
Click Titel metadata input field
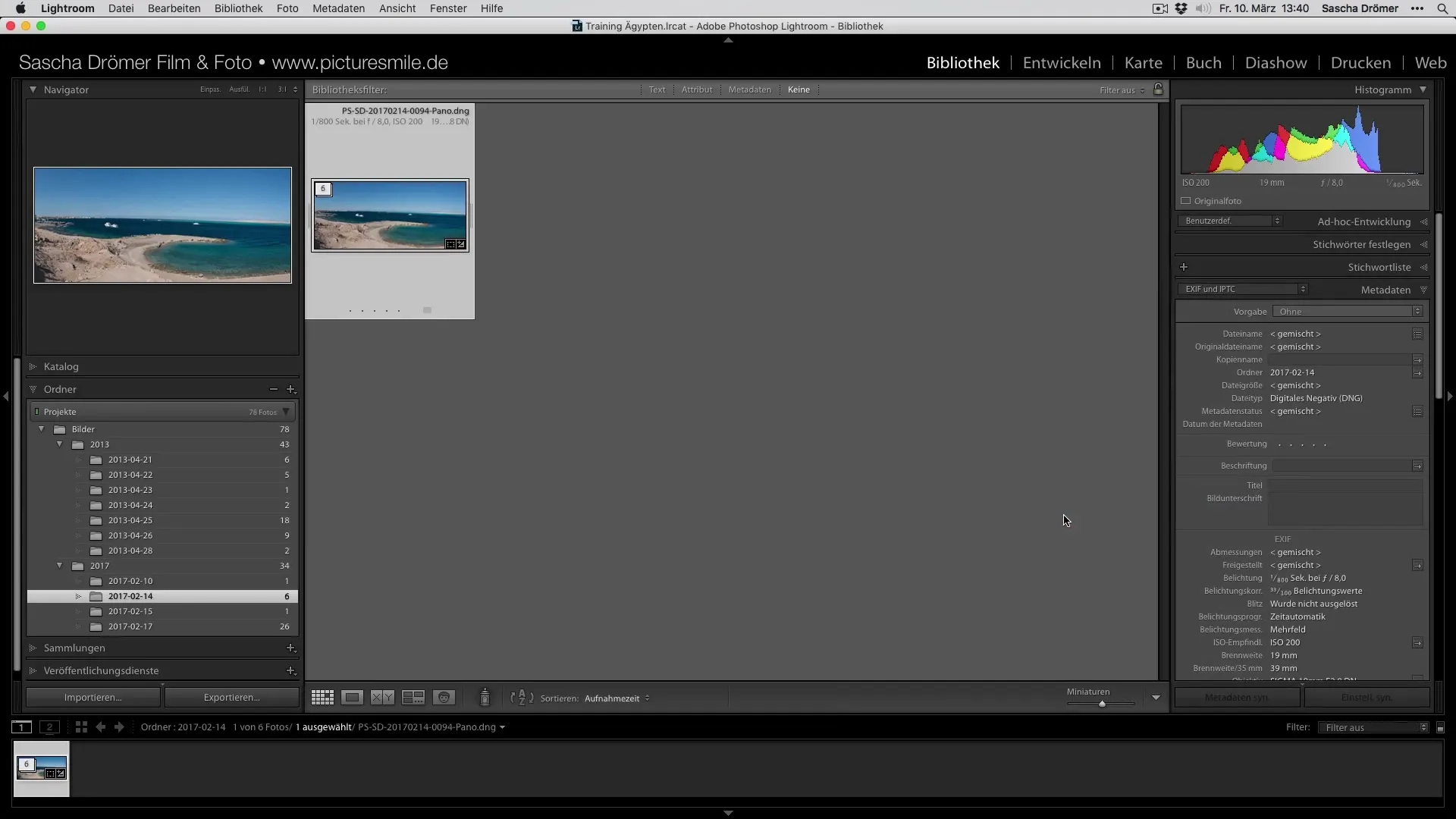click(1345, 485)
